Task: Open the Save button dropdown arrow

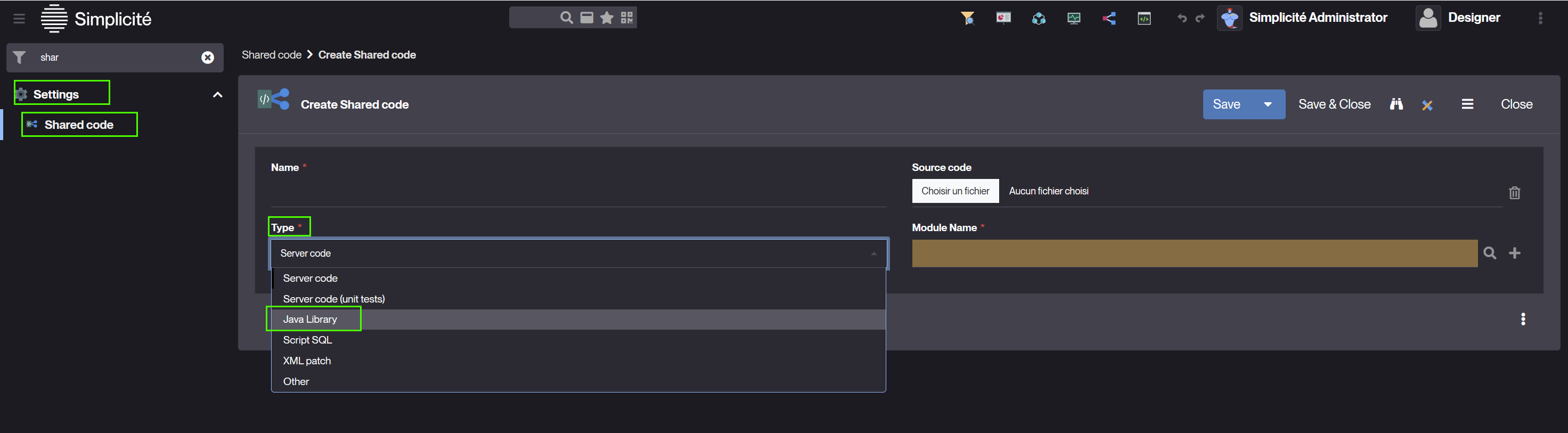Action: click(1268, 104)
